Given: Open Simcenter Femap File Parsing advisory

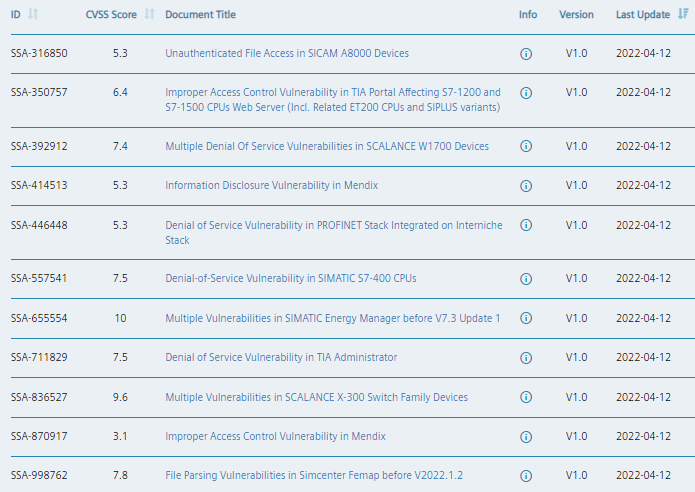Looking at the screenshot, I should [314, 475].
